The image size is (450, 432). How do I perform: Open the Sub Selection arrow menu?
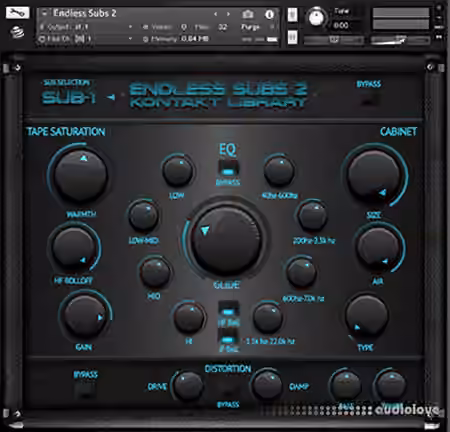tap(111, 97)
